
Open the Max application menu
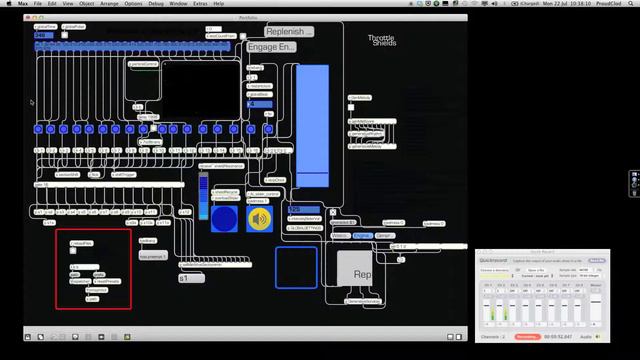tap(23, 3)
